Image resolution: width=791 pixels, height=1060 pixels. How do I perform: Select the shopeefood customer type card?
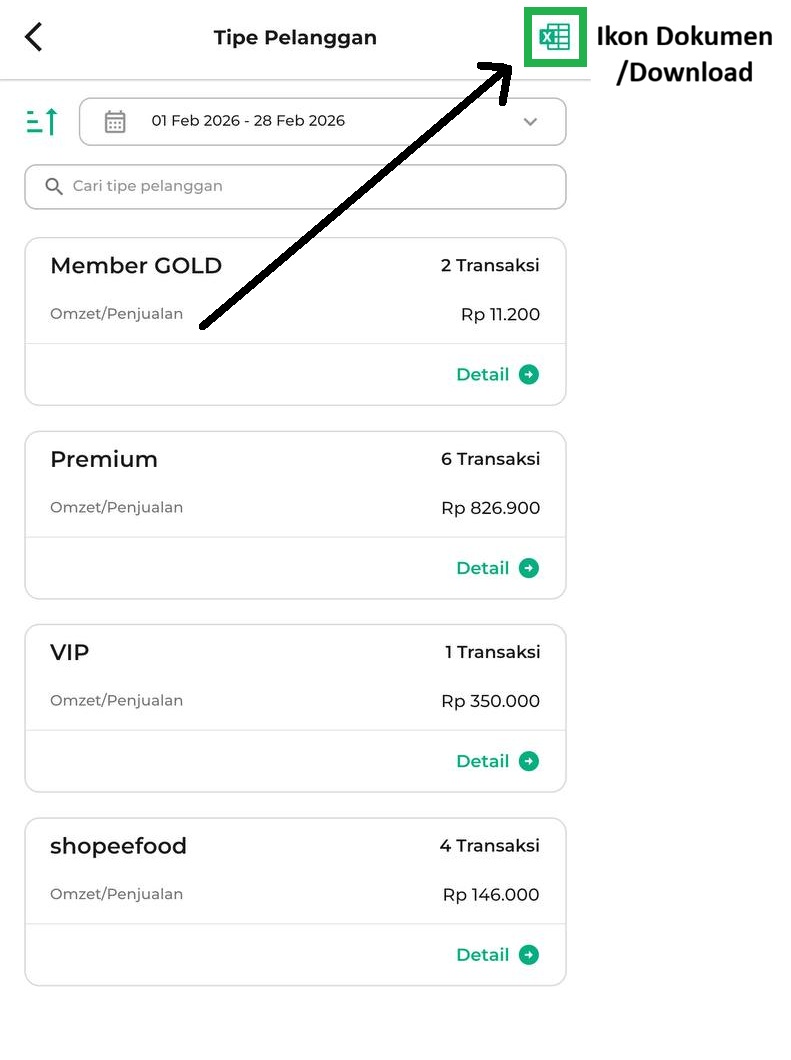295,872
